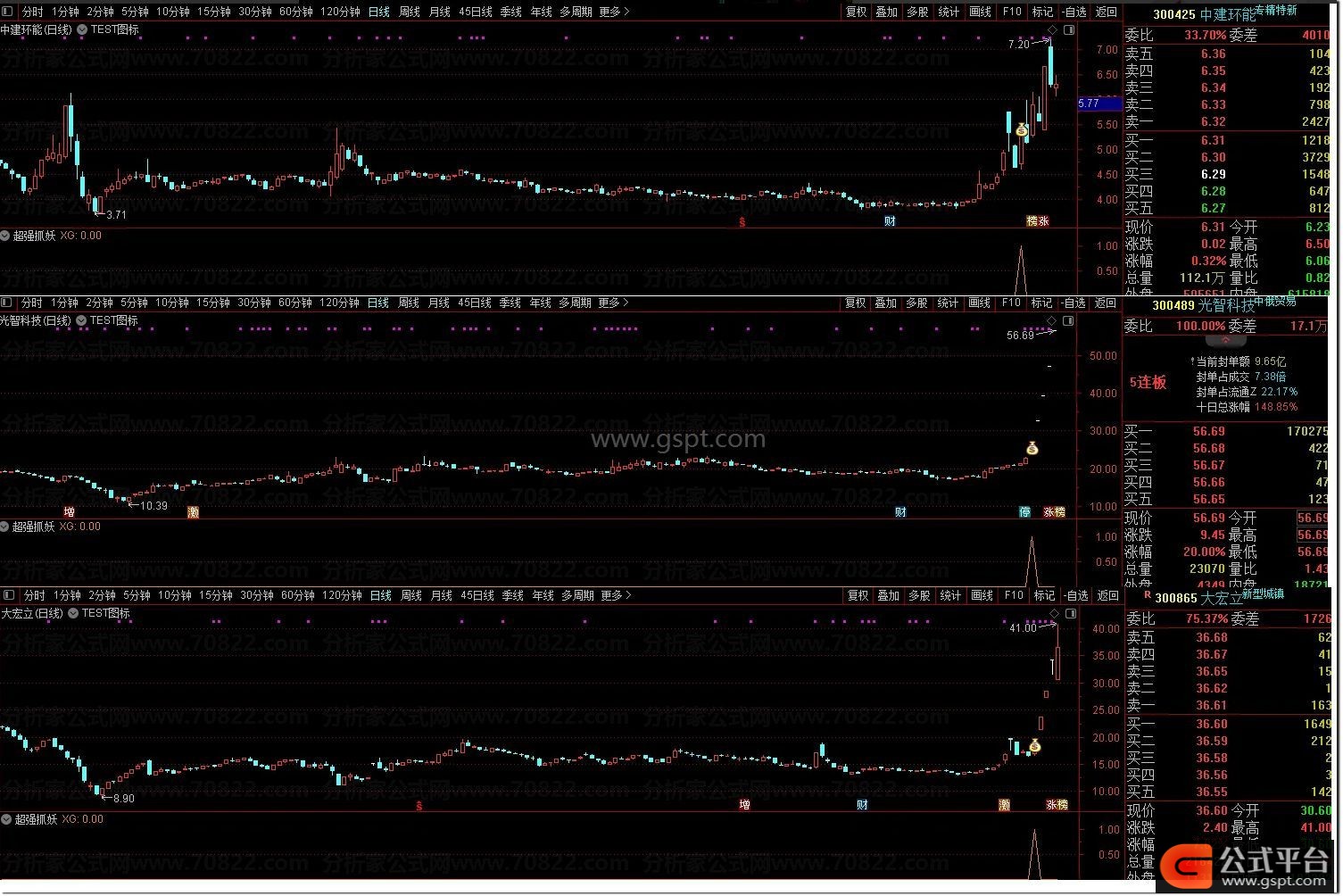Click the 卖一 6.32 ask price row
This screenshot has width=1343, height=896.
click(x=1227, y=121)
